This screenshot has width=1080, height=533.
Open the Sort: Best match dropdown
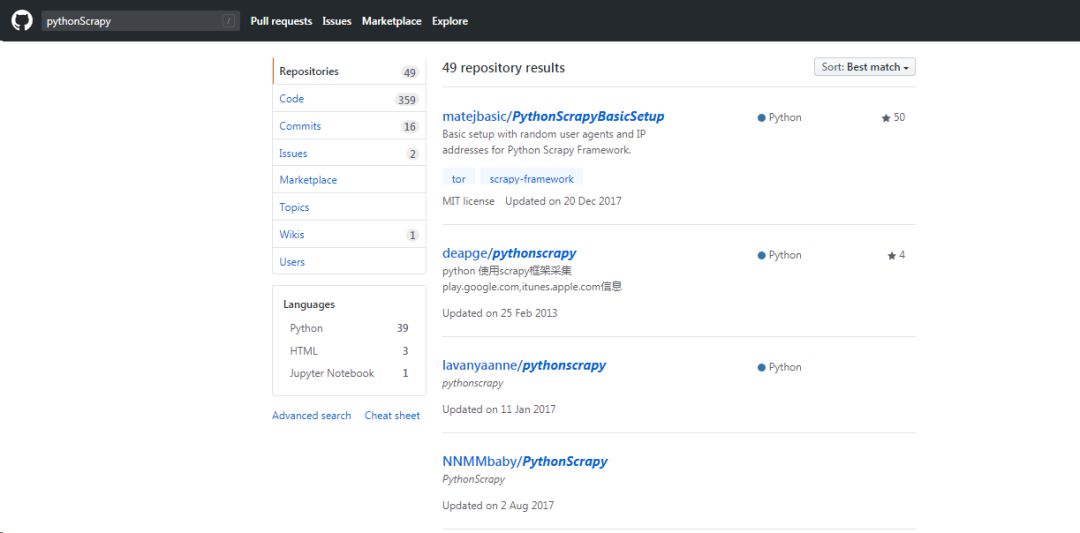tap(864, 67)
